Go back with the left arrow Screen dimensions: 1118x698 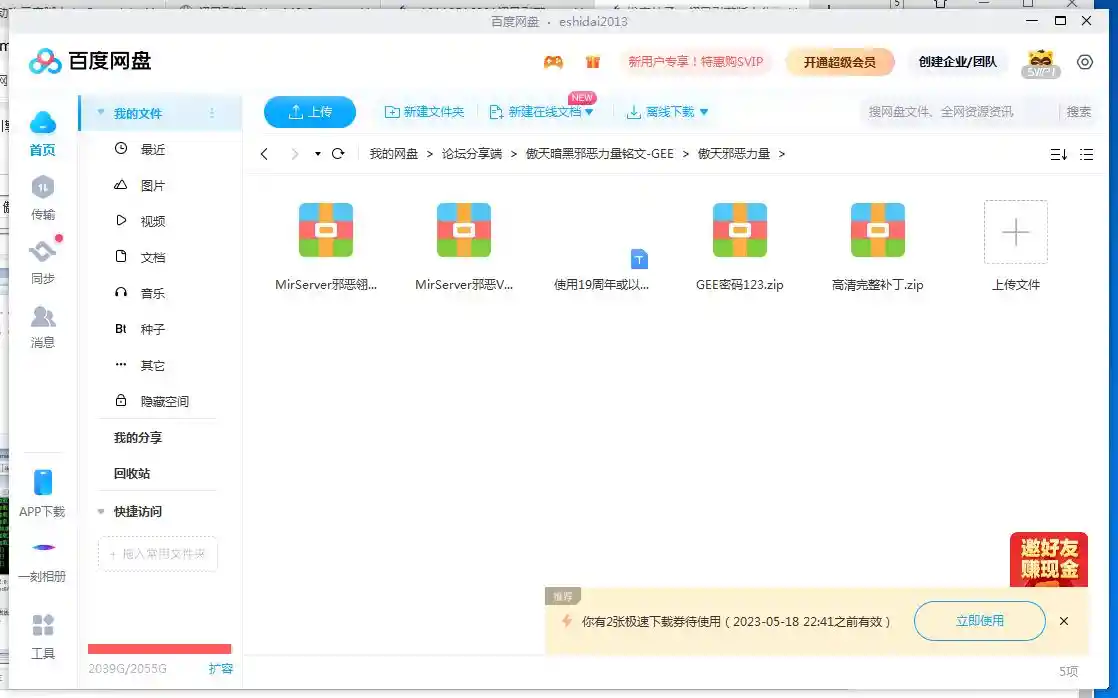point(265,154)
